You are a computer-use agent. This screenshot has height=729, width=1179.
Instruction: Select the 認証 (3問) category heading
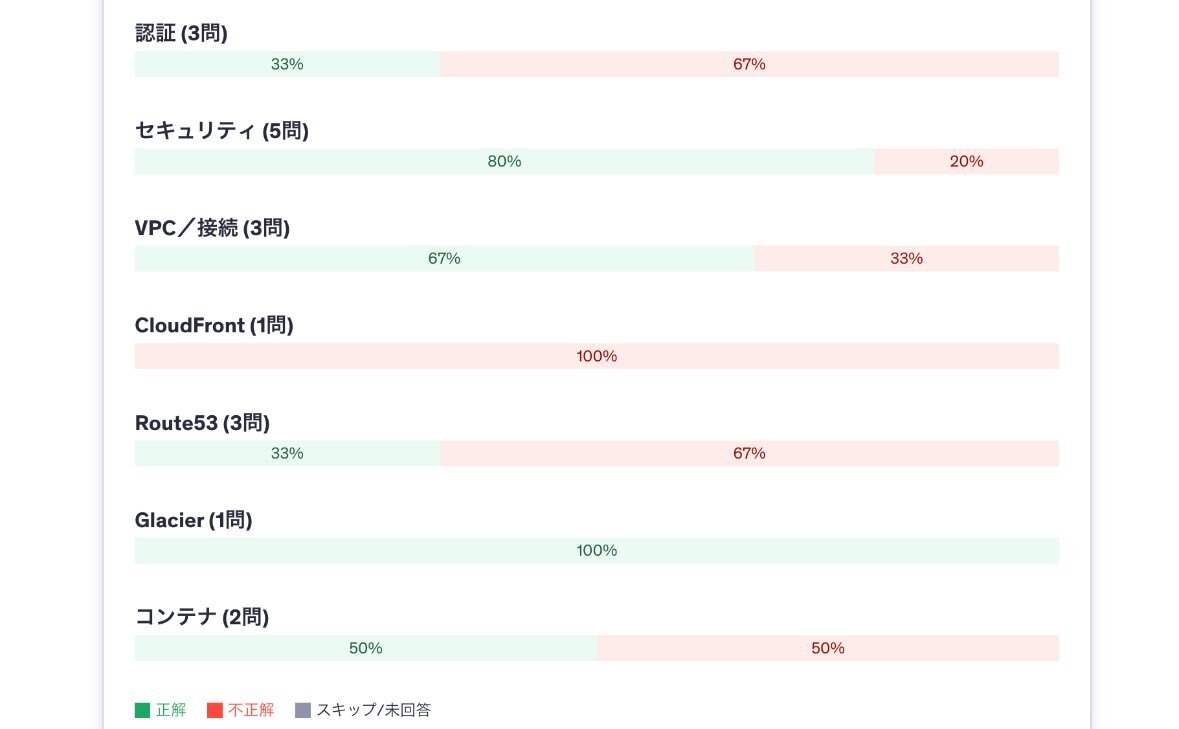[x=181, y=33]
